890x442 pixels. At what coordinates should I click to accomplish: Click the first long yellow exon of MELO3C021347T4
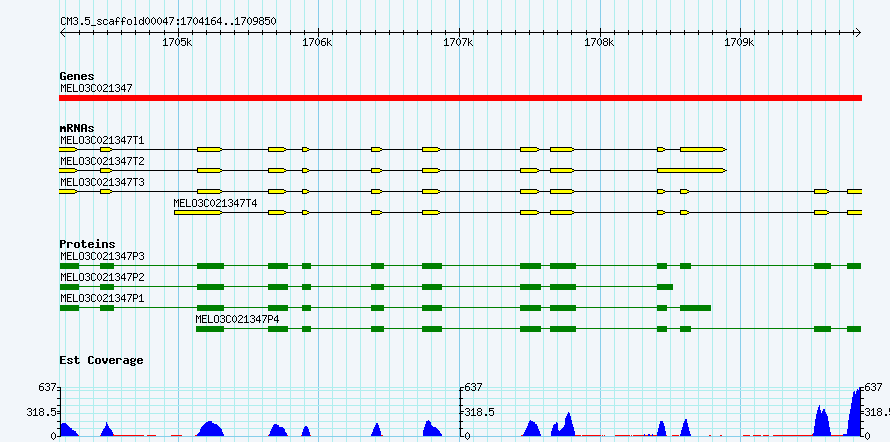pyautogui.click(x=198, y=212)
